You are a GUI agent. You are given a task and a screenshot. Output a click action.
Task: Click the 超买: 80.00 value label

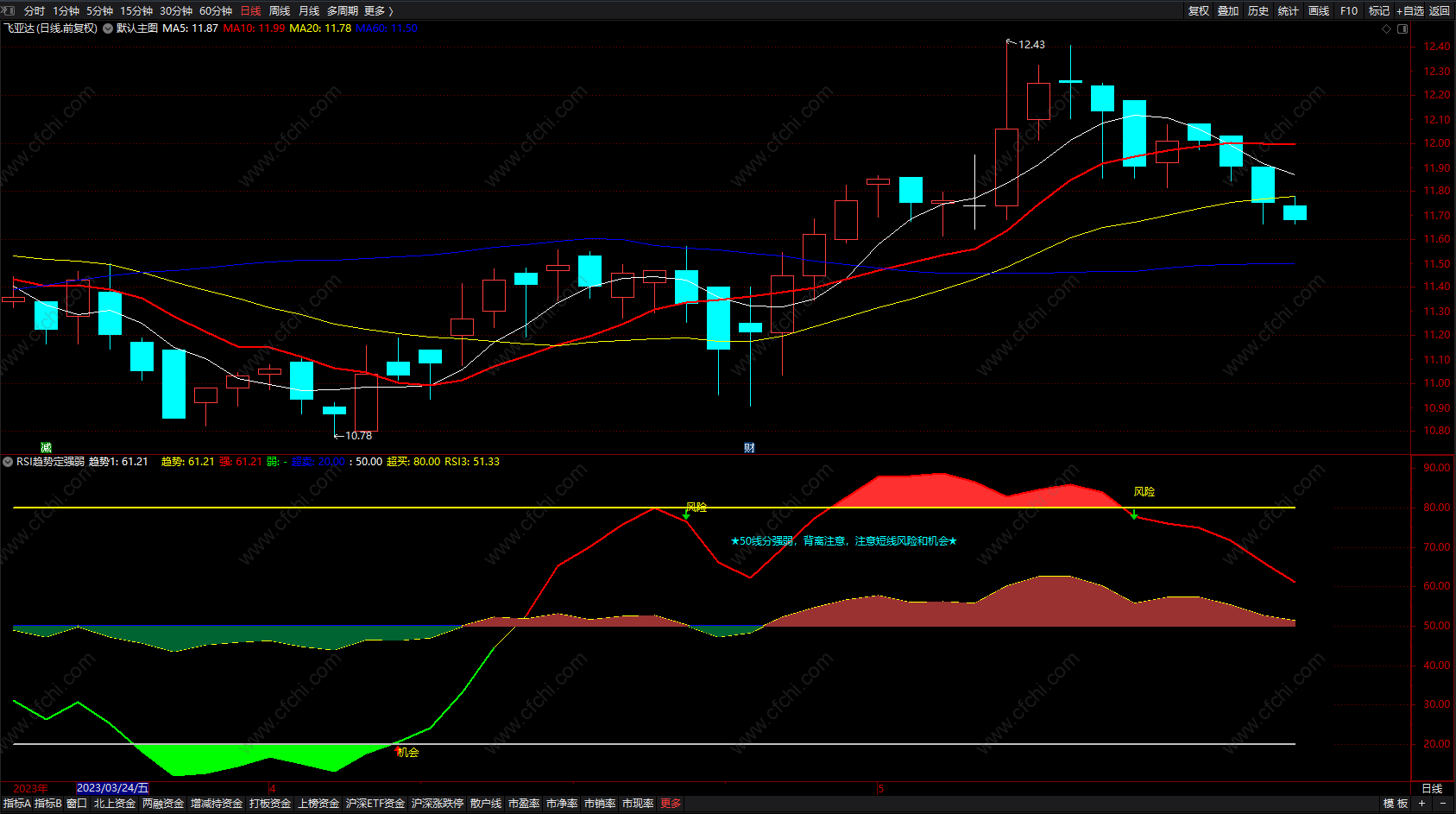(x=413, y=462)
